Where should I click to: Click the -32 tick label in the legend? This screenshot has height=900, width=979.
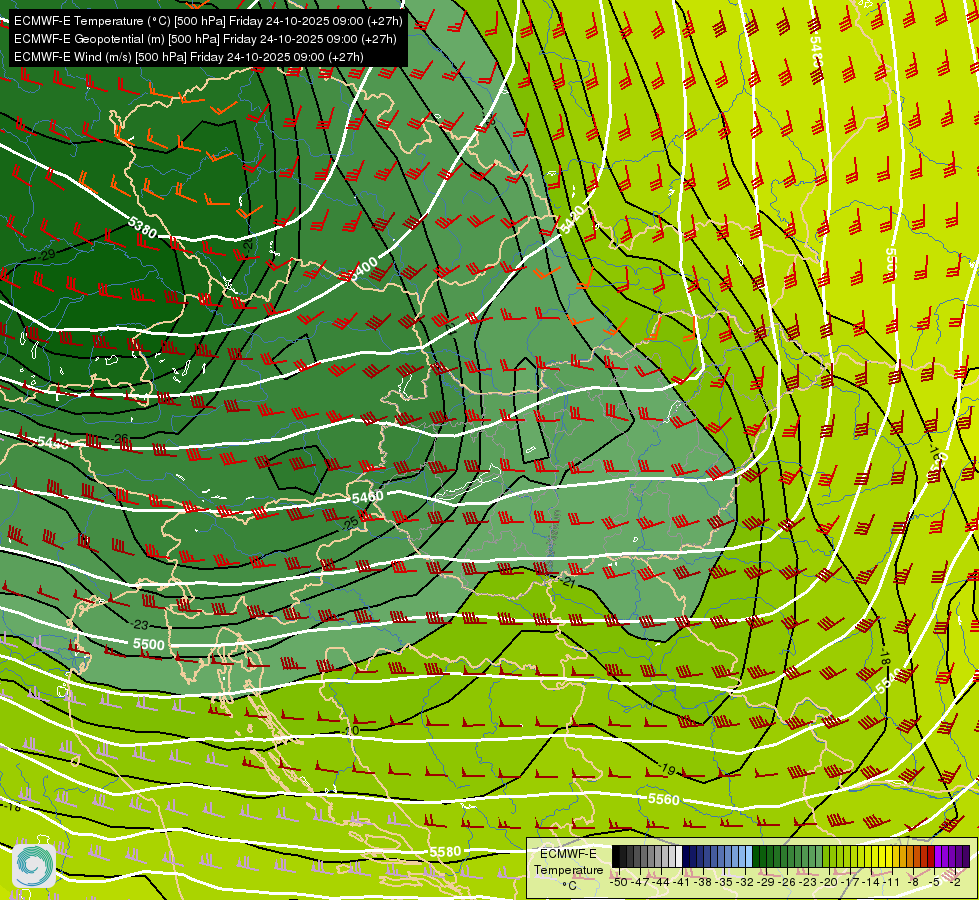(745, 883)
